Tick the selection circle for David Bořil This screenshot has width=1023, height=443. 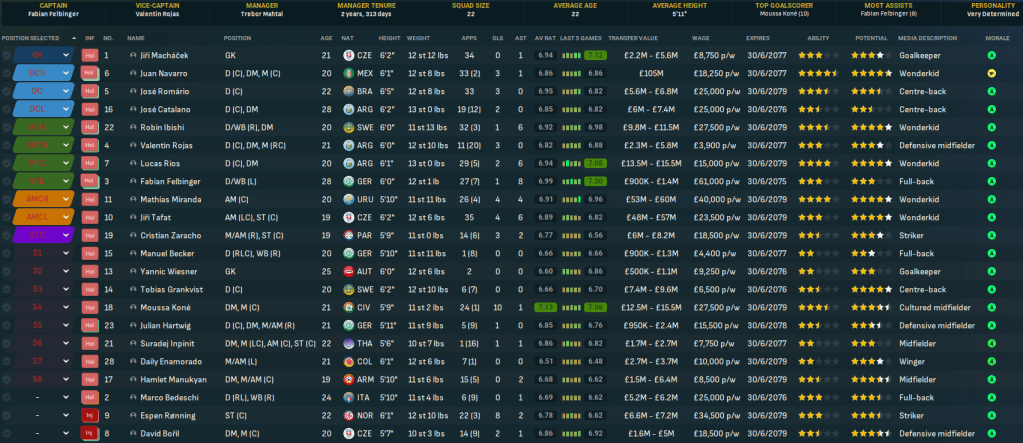click(7, 432)
